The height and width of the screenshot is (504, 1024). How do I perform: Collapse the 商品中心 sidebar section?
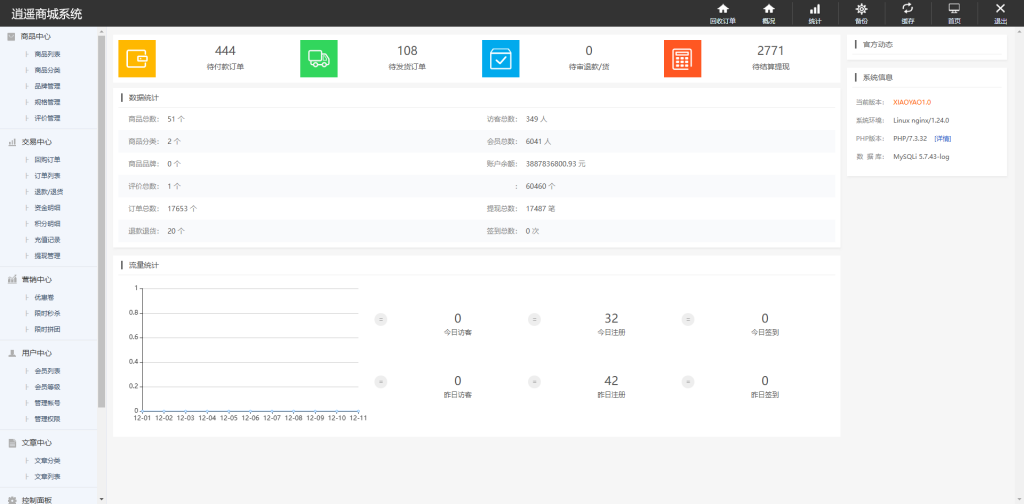pyautogui.click(x=36, y=37)
